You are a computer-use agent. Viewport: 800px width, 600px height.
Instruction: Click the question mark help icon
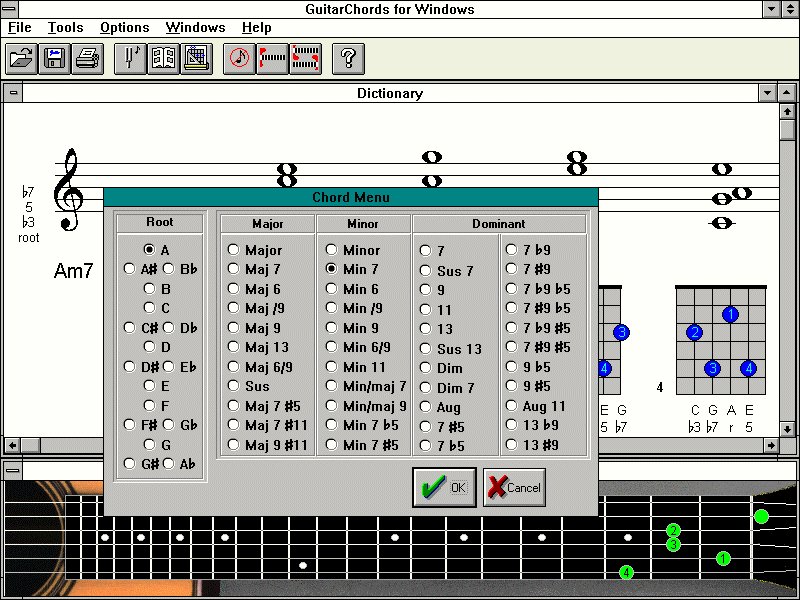pyautogui.click(x=348, y=59)
